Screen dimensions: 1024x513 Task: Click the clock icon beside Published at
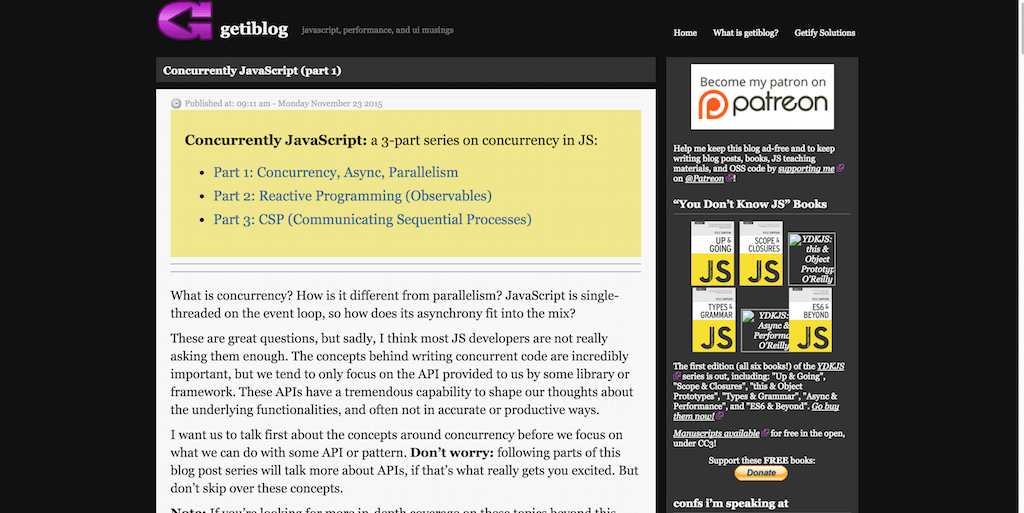click(176, 103)
